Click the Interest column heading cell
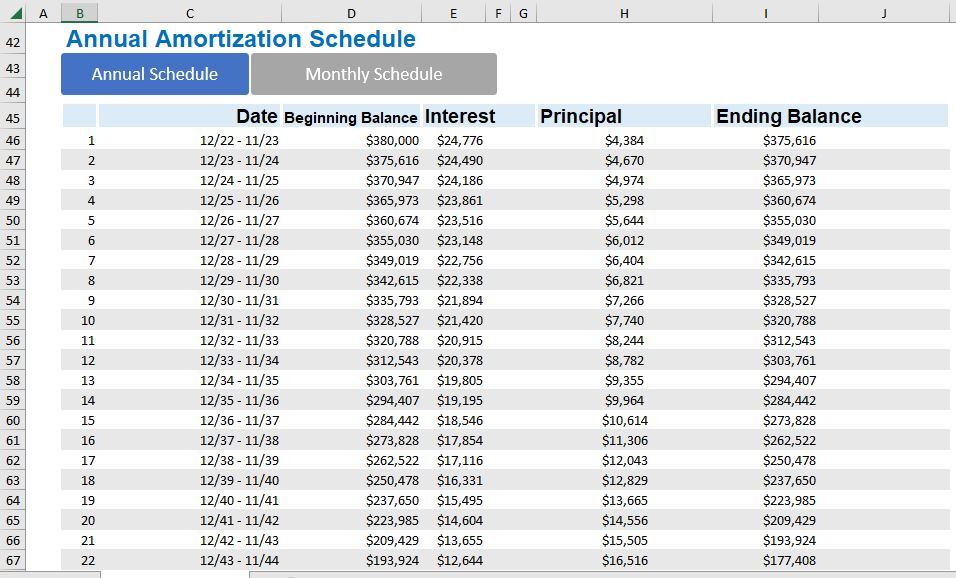Image resolution: width=956 pixels, height=578 pixels. (460, 116)
